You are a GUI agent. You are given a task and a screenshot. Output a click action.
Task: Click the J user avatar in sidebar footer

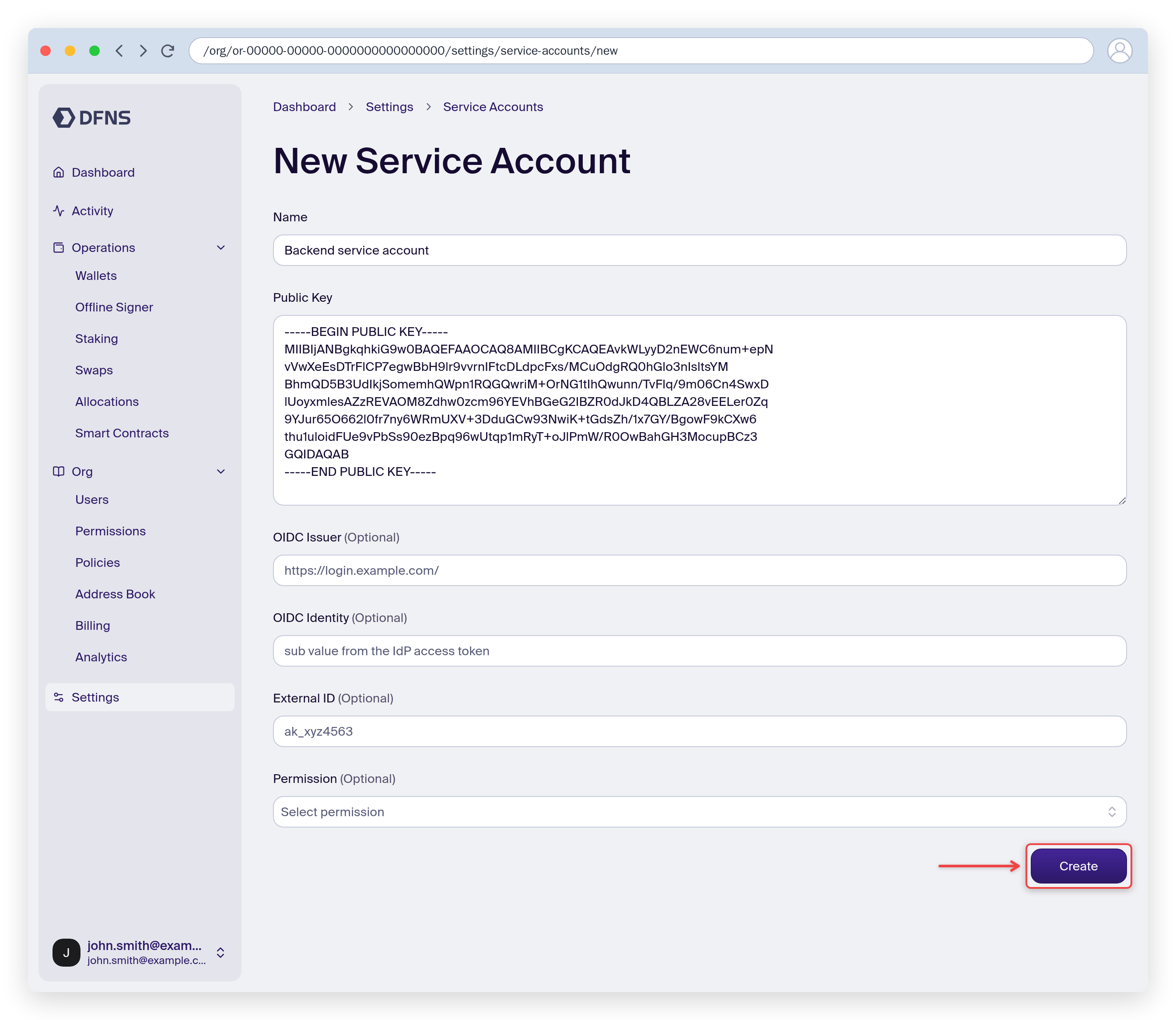click(x=66, y=952)
